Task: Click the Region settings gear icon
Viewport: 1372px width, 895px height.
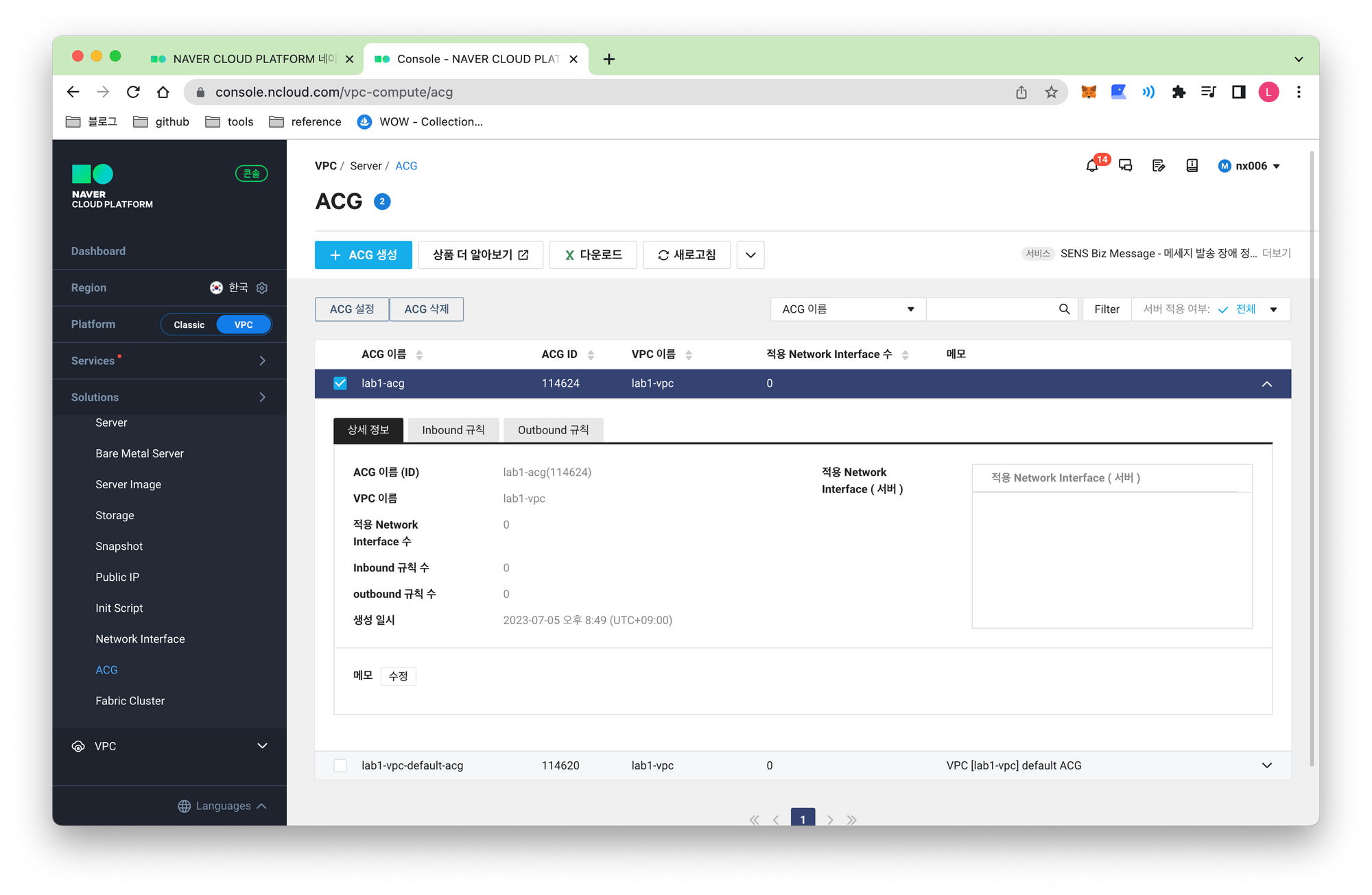Action: tap(262, 288)
